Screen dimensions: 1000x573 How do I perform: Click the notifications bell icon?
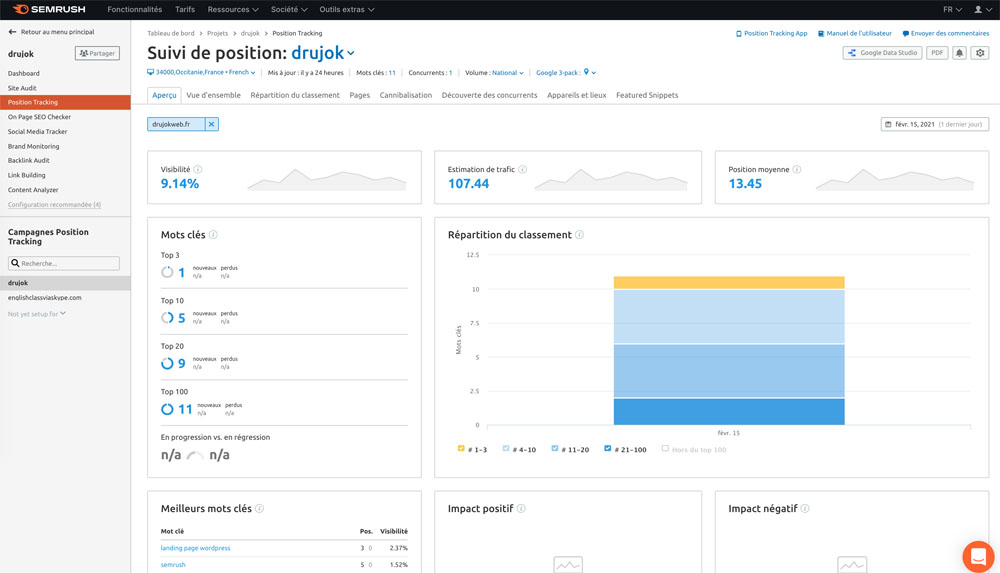coord(959,53)
